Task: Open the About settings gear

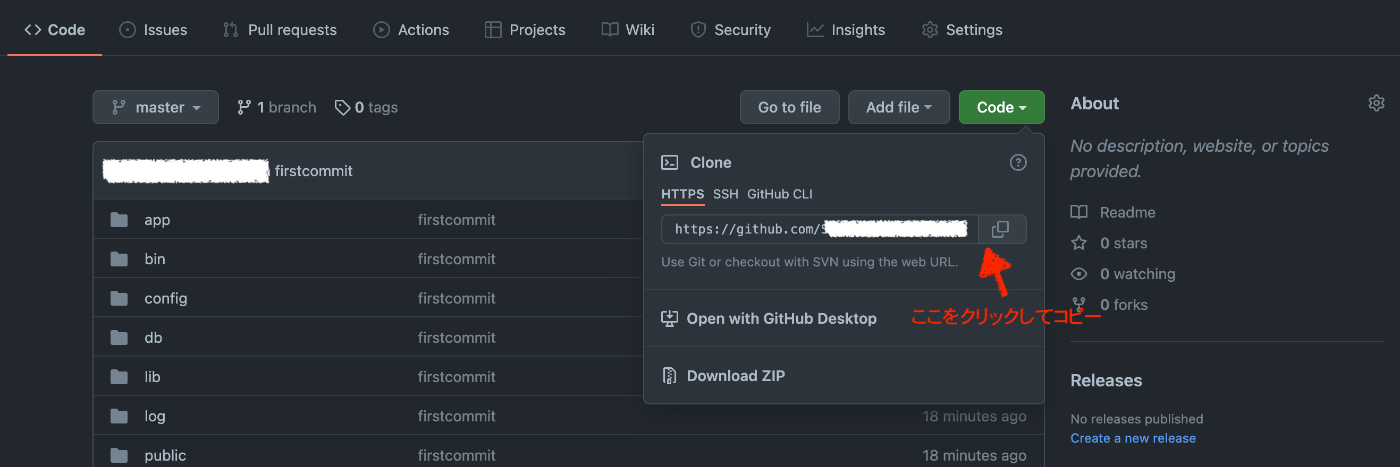Action: click(x=1377, y=103)
